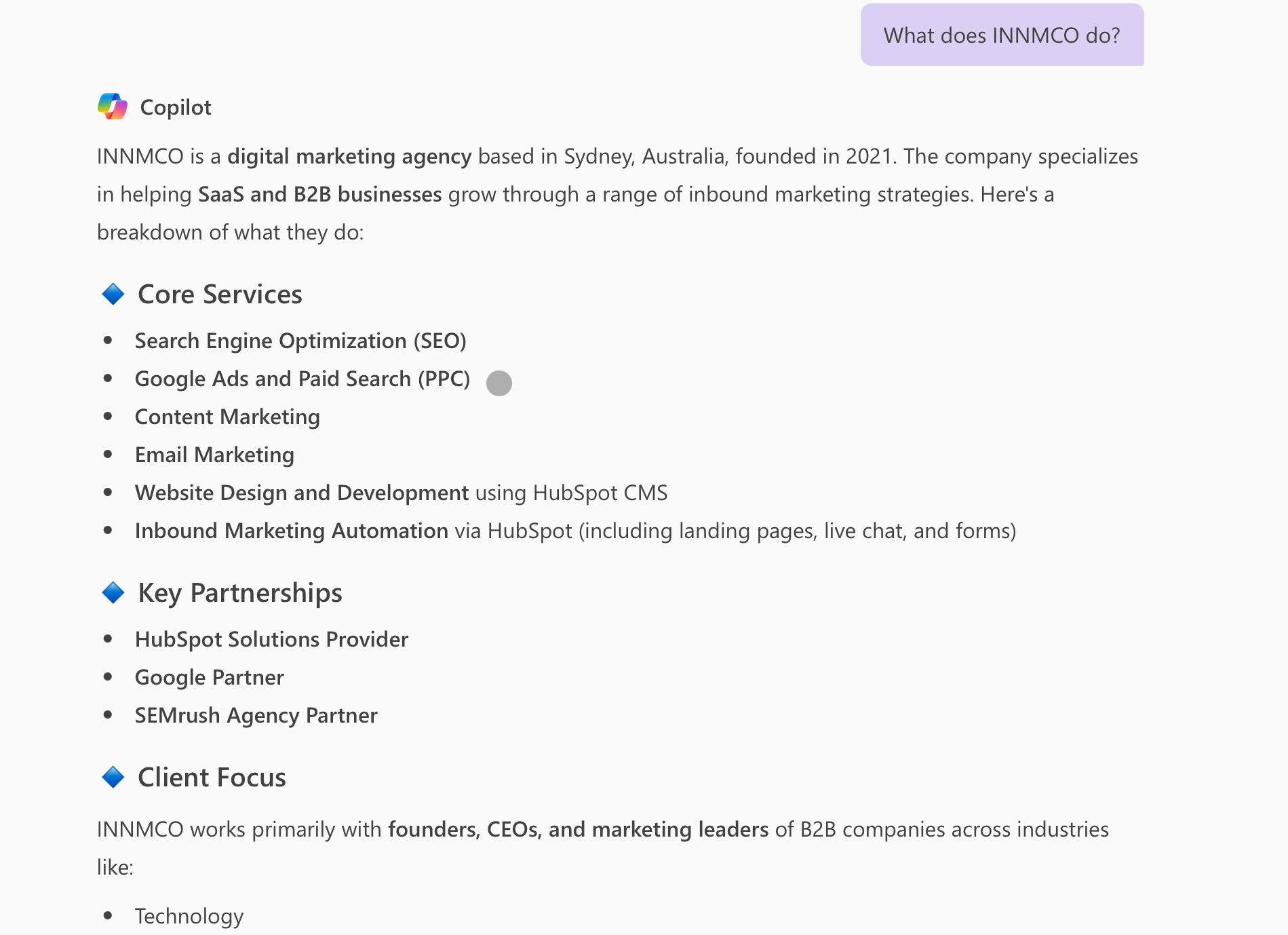This screenshot has height=935, width=1288.
Task: Click the SEMrush Agency Partner item
Action: 256,715
